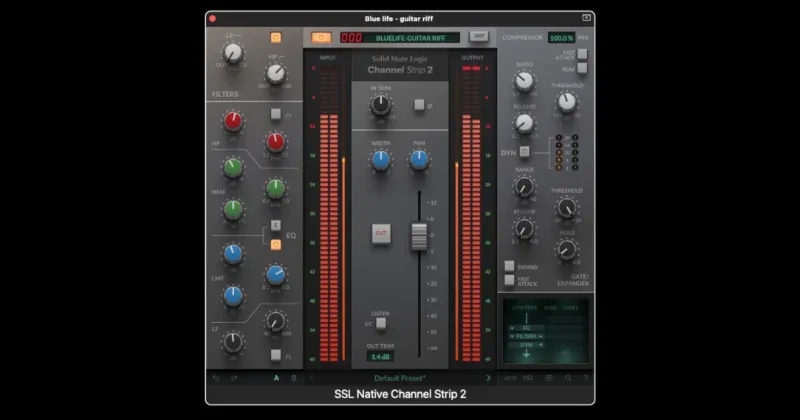Click the gate Threshold knob
Viewport: 800px width, 420px height.
(x=566, y=207)
